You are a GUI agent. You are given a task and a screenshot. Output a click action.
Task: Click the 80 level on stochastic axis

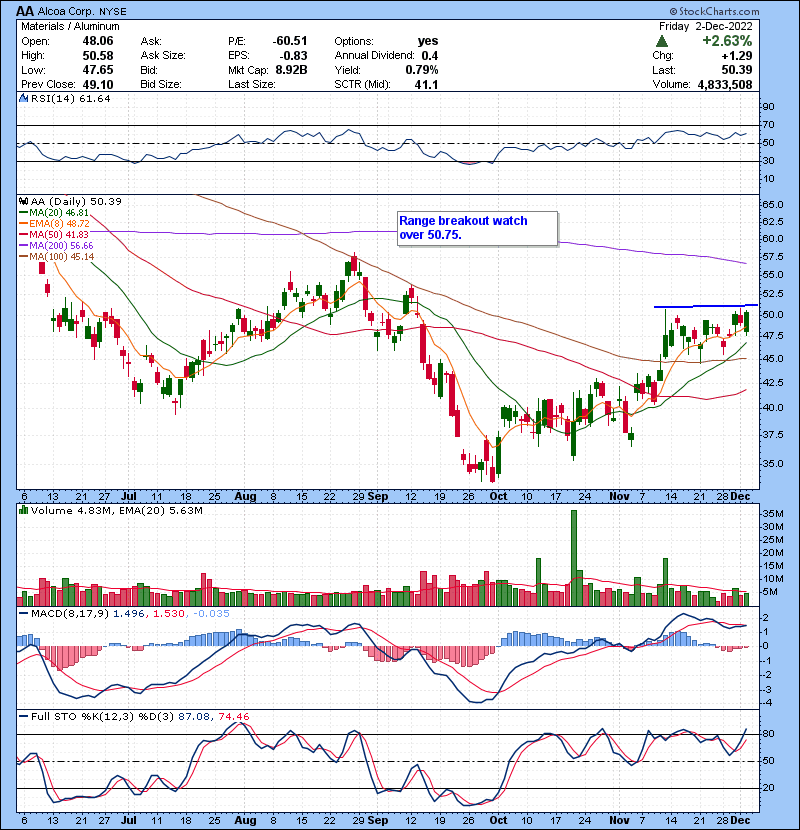[768, 734]
